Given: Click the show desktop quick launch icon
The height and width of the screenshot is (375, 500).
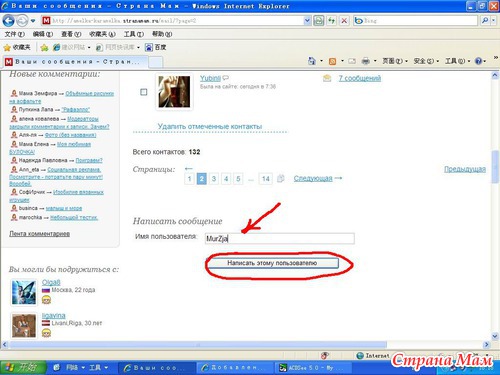Looking at the screenshot, I should (57, 367).
